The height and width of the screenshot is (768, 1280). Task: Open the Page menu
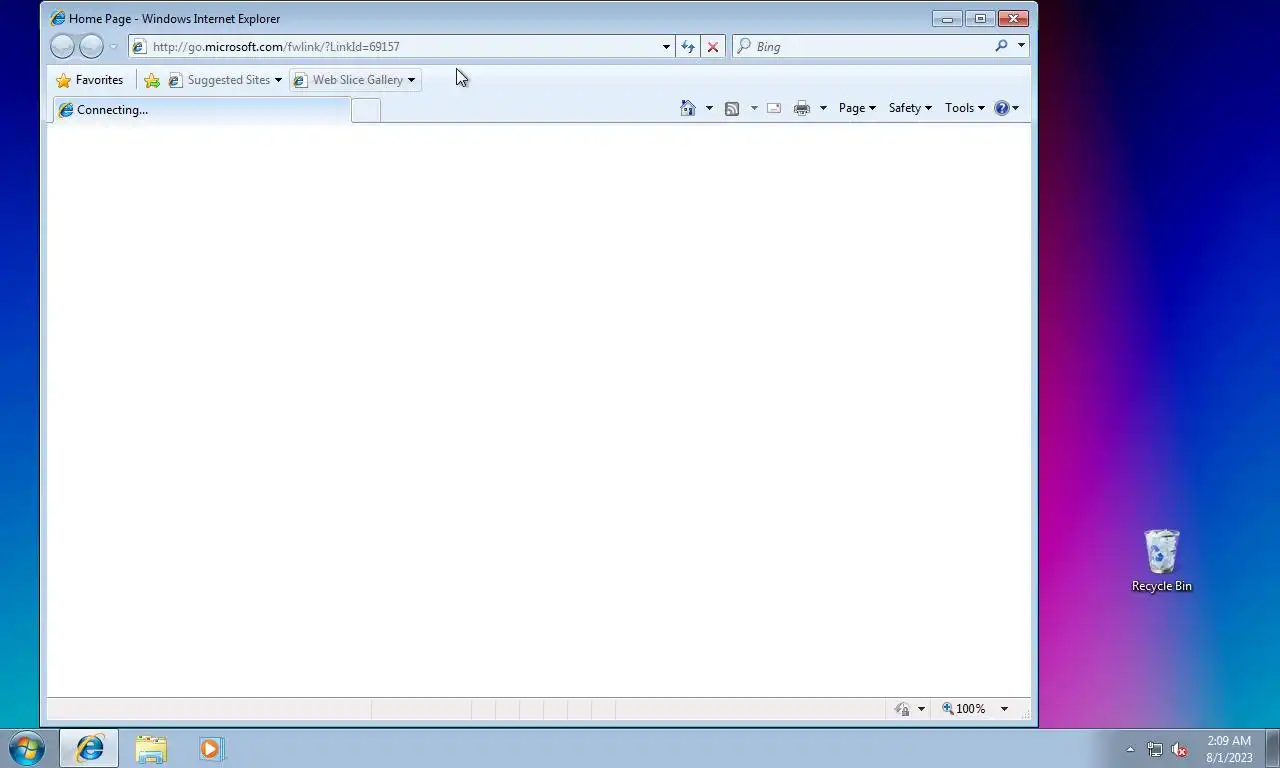857,108
